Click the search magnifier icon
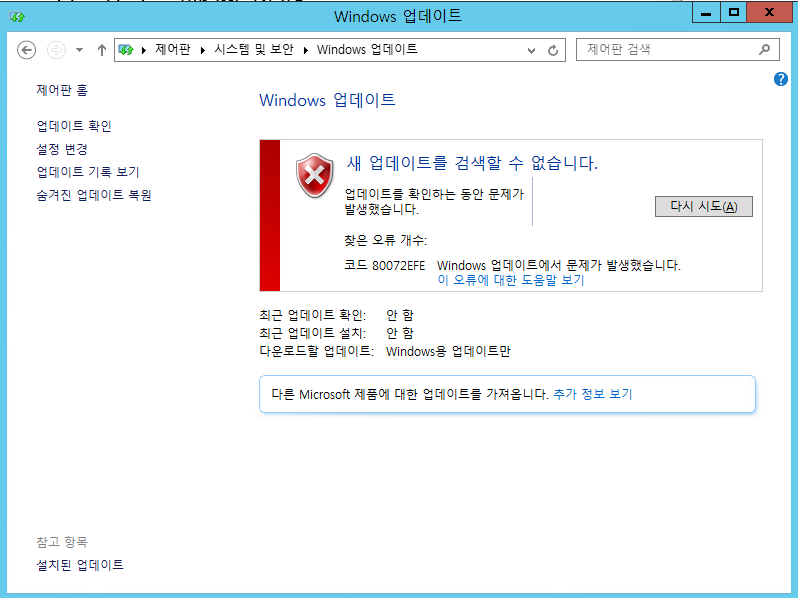Image resolution: width=798 pixels, height=598 pixels. pyautogui.click(x=764, y=49)
